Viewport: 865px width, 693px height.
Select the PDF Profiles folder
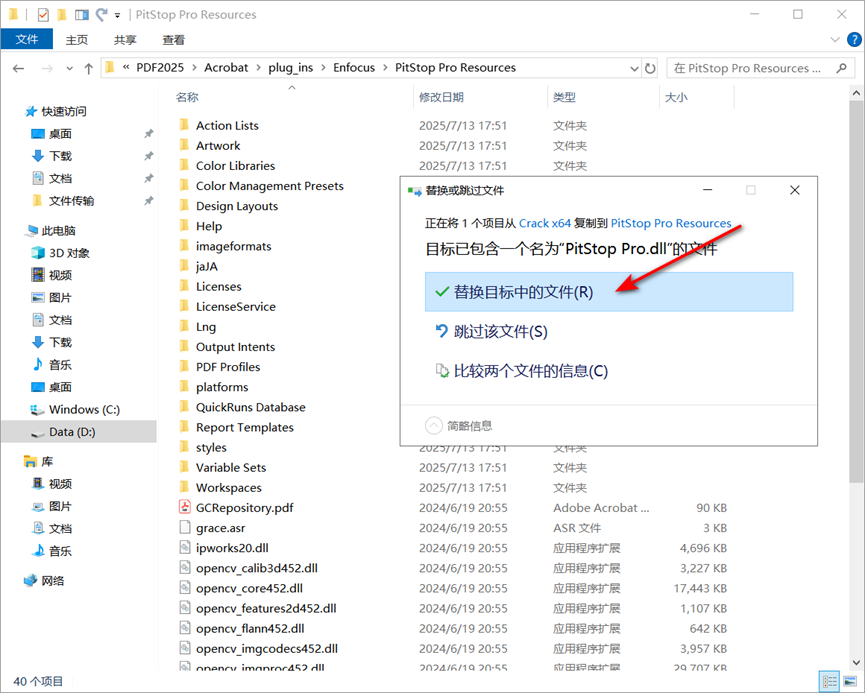[228, 367]
